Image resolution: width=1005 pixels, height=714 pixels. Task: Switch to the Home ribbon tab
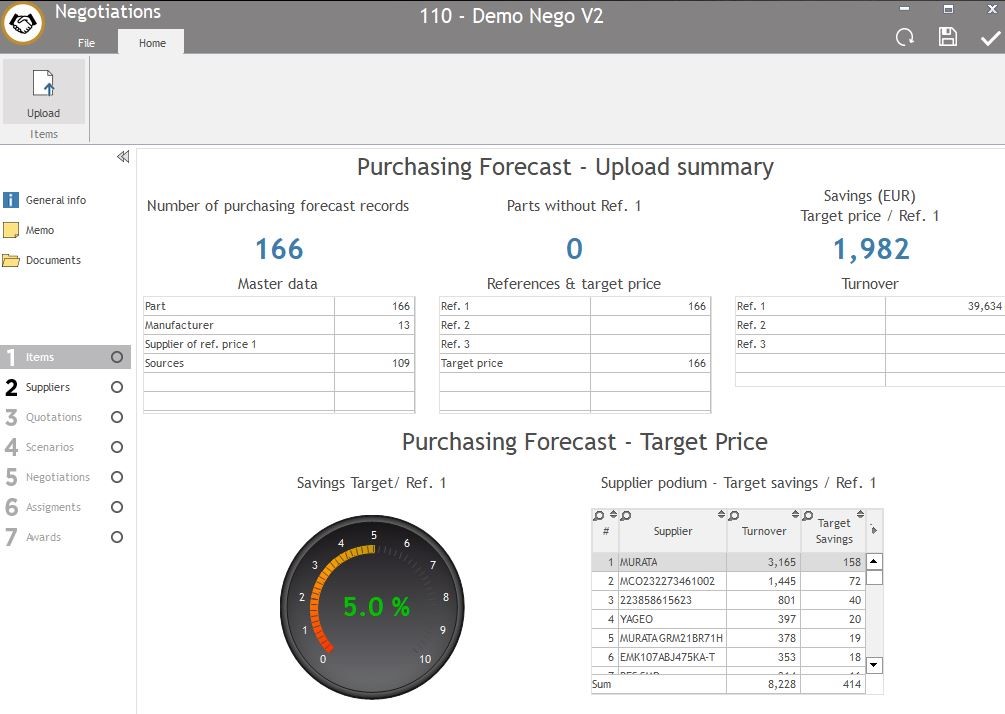coord(152,43)
